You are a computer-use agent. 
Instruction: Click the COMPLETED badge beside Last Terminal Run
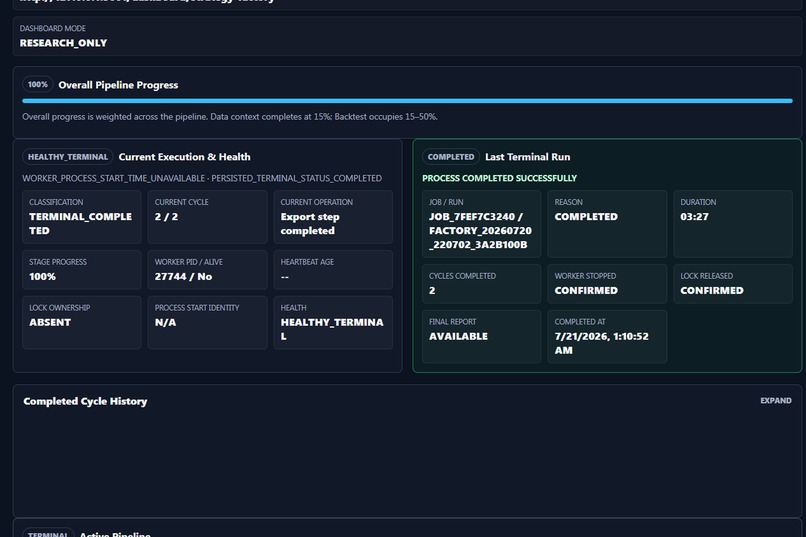(451, 157)
